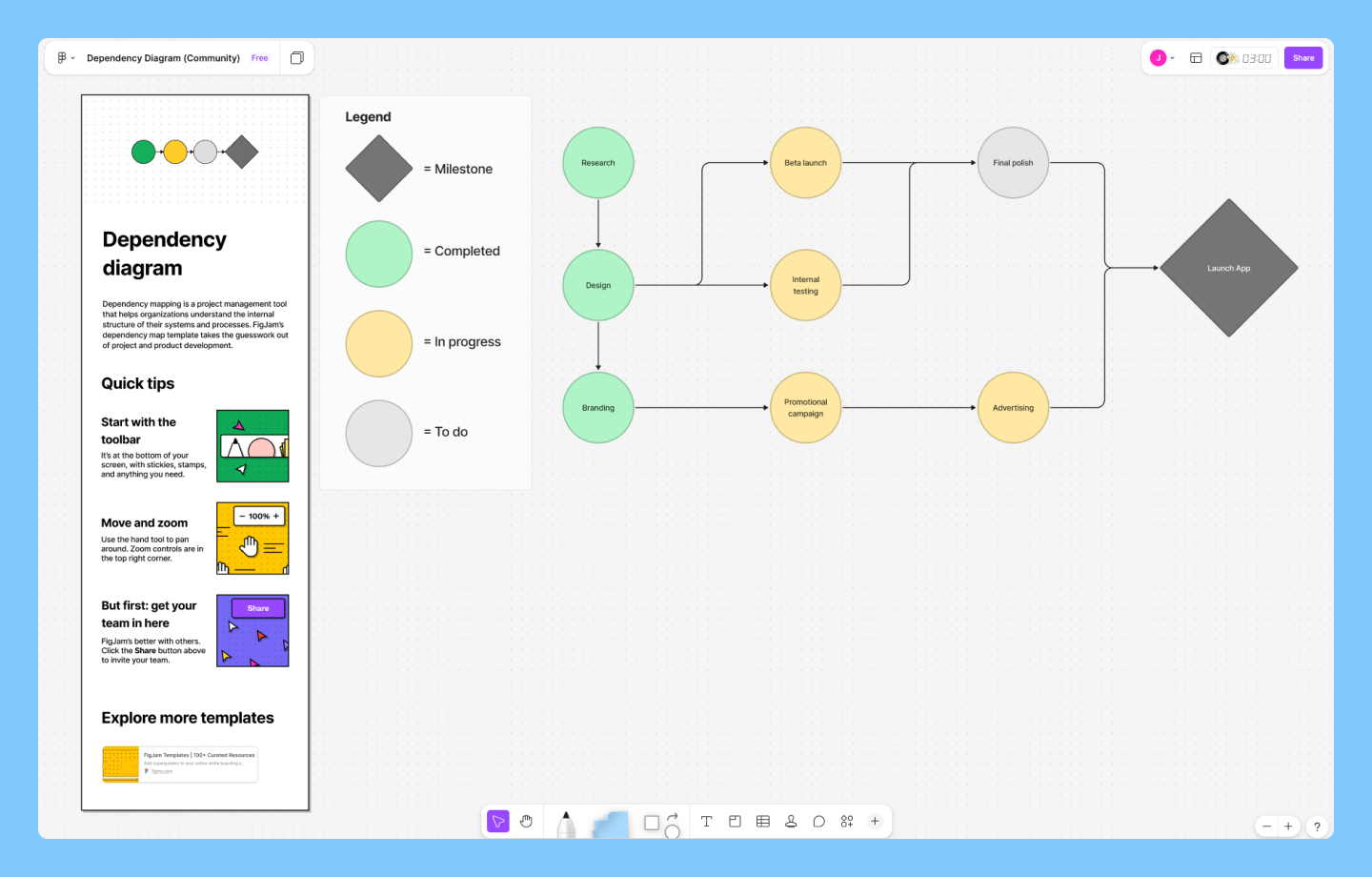The width and height of the screenshot is (1372, 877).
Task: Expand the Figma main menu chevron
Action: pyautogui.click(x=71, y=57)
